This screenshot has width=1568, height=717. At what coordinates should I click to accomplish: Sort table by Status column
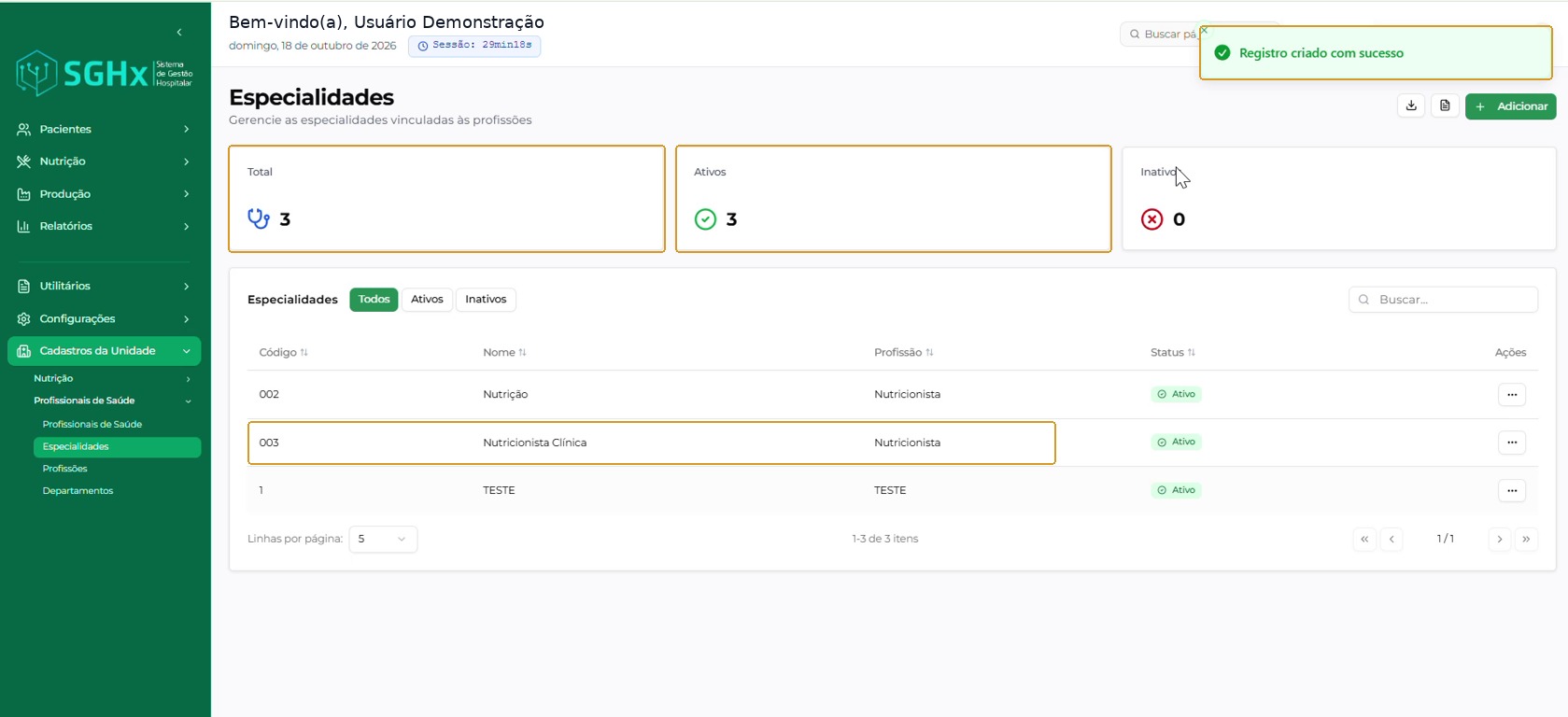pos(1172,352)
